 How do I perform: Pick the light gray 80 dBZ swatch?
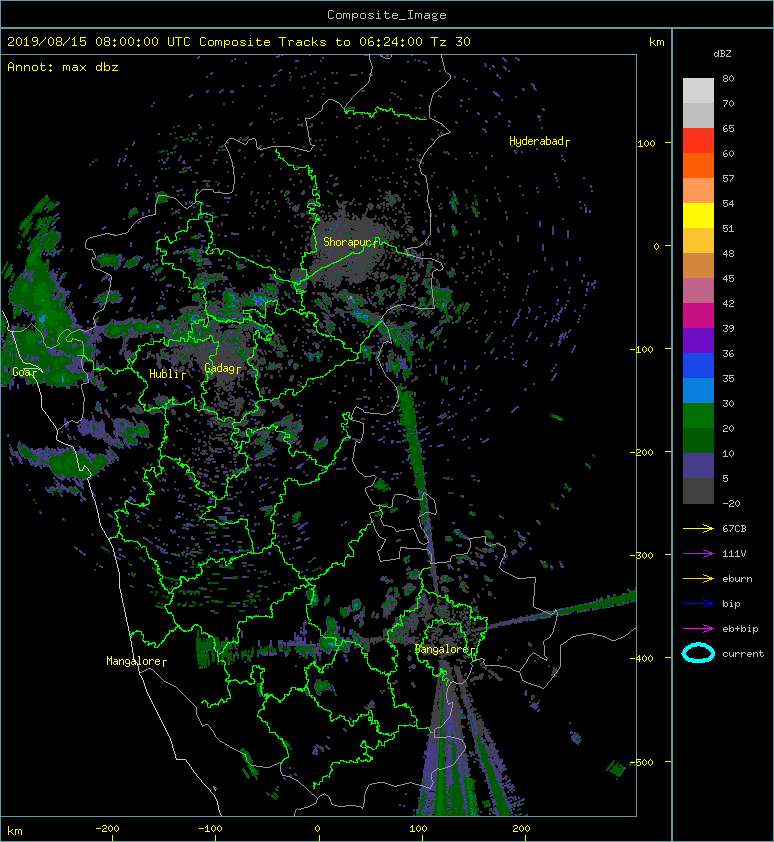coord(698,91)
